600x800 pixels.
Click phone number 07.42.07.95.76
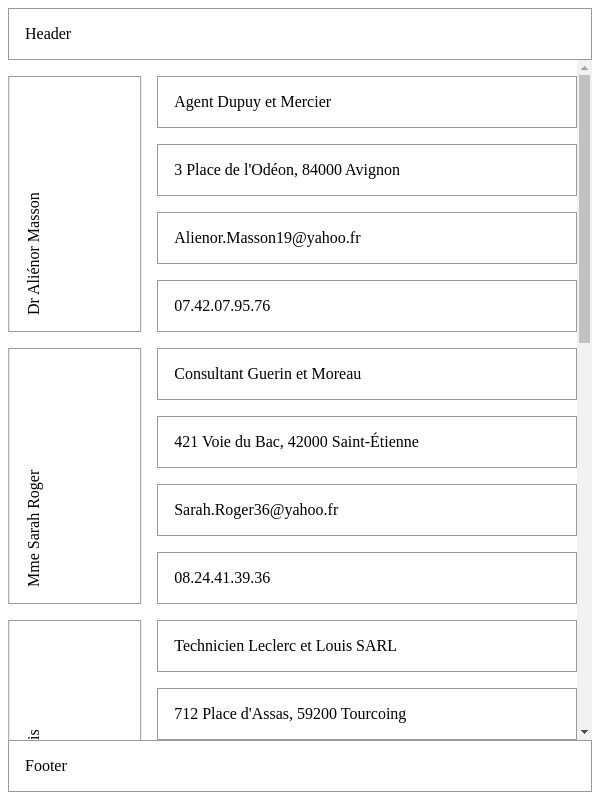[x=366, y=306]
